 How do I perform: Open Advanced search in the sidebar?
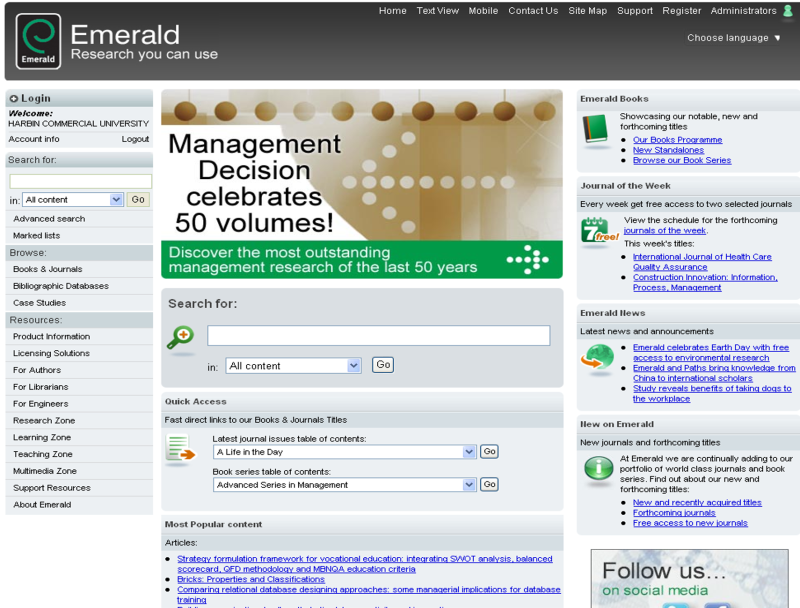click(49, 218)
